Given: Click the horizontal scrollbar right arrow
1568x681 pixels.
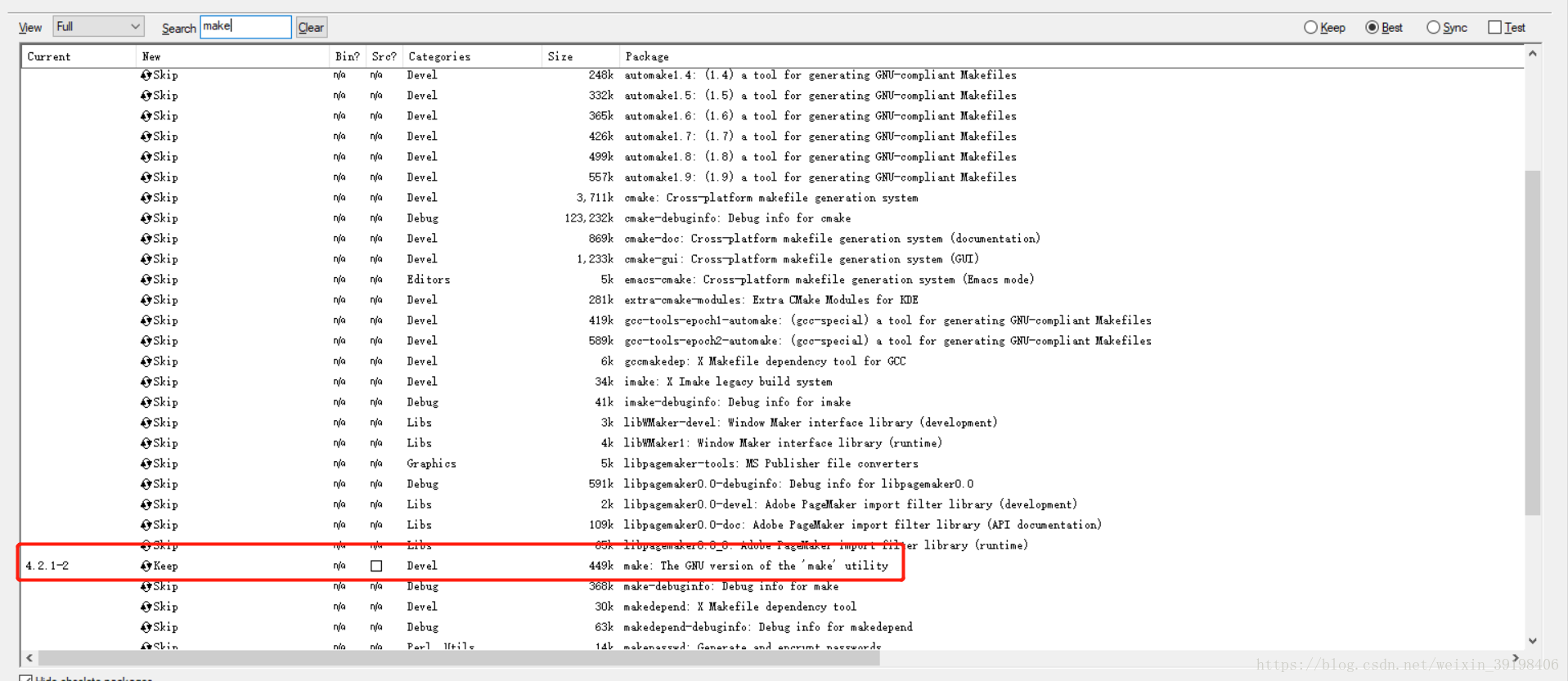Looking at the screenshot, I should coord(1516,658).
